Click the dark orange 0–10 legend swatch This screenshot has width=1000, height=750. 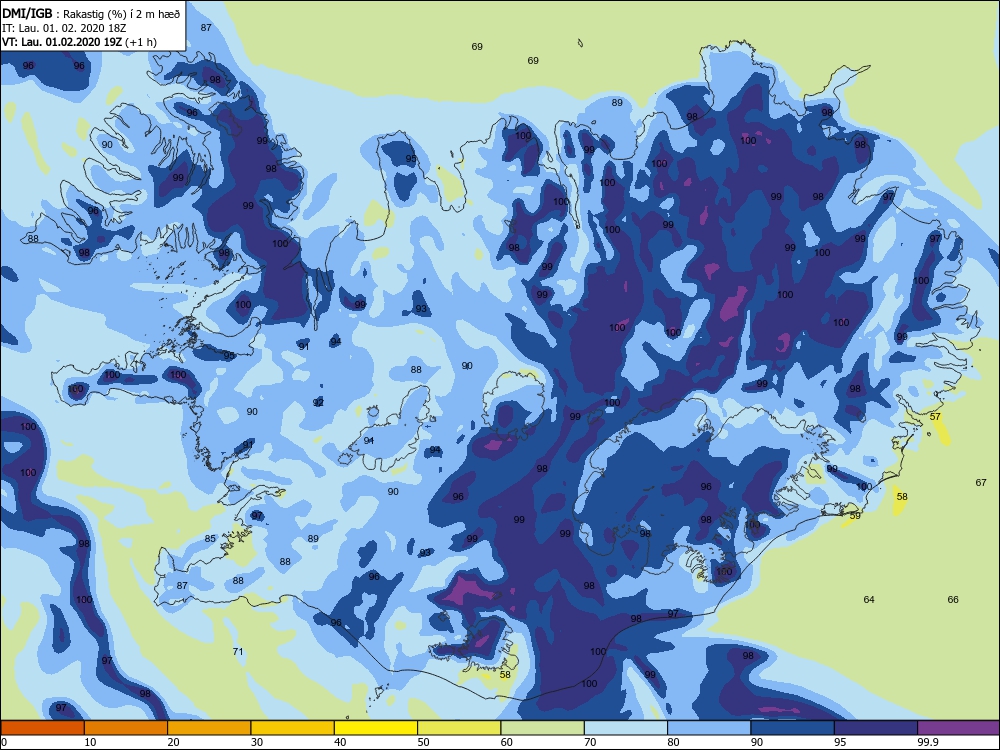point(42,728)
